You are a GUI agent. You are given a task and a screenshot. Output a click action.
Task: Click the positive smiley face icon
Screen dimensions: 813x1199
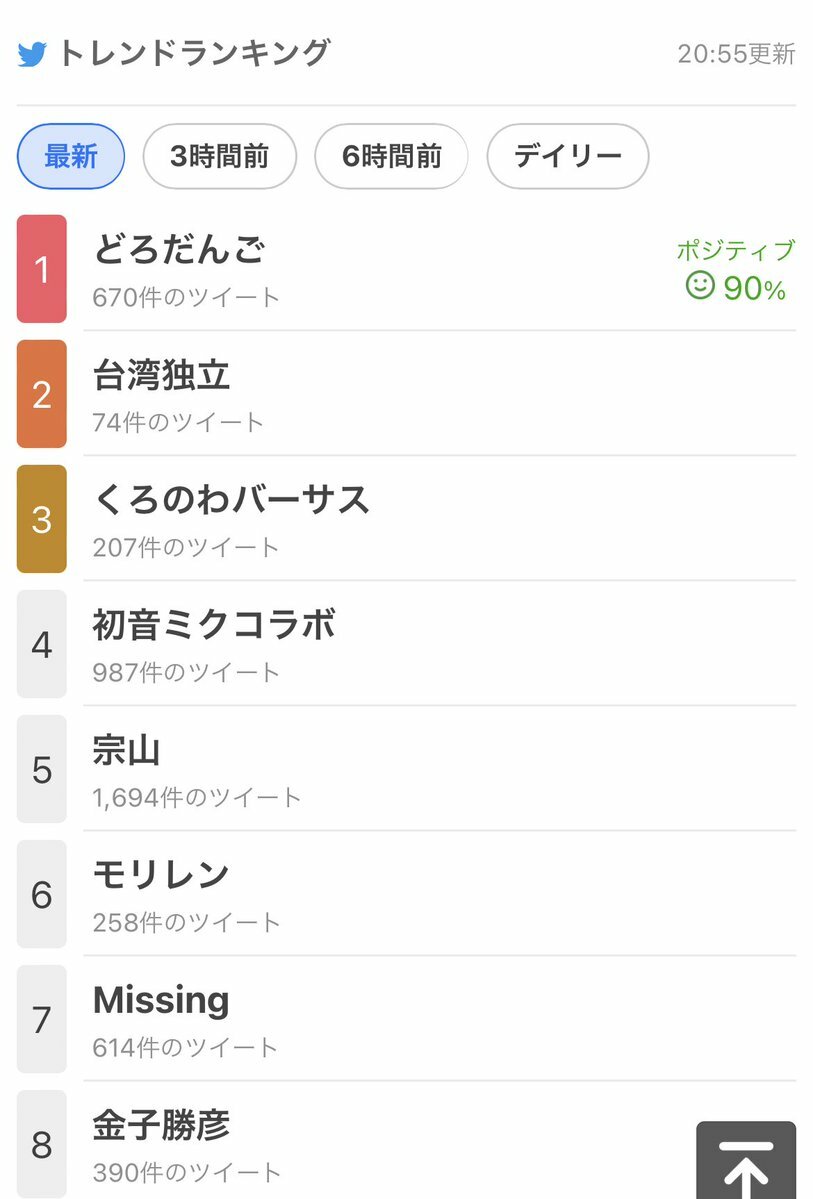tap(700, 286)
